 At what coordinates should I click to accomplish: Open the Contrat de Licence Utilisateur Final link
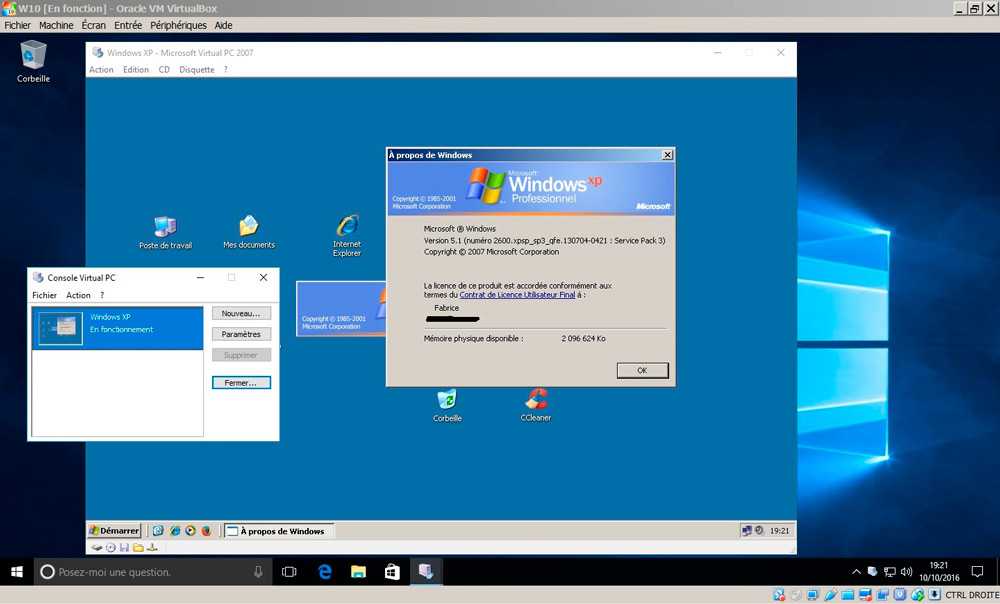pyautogui.click(x=517, y=295)
